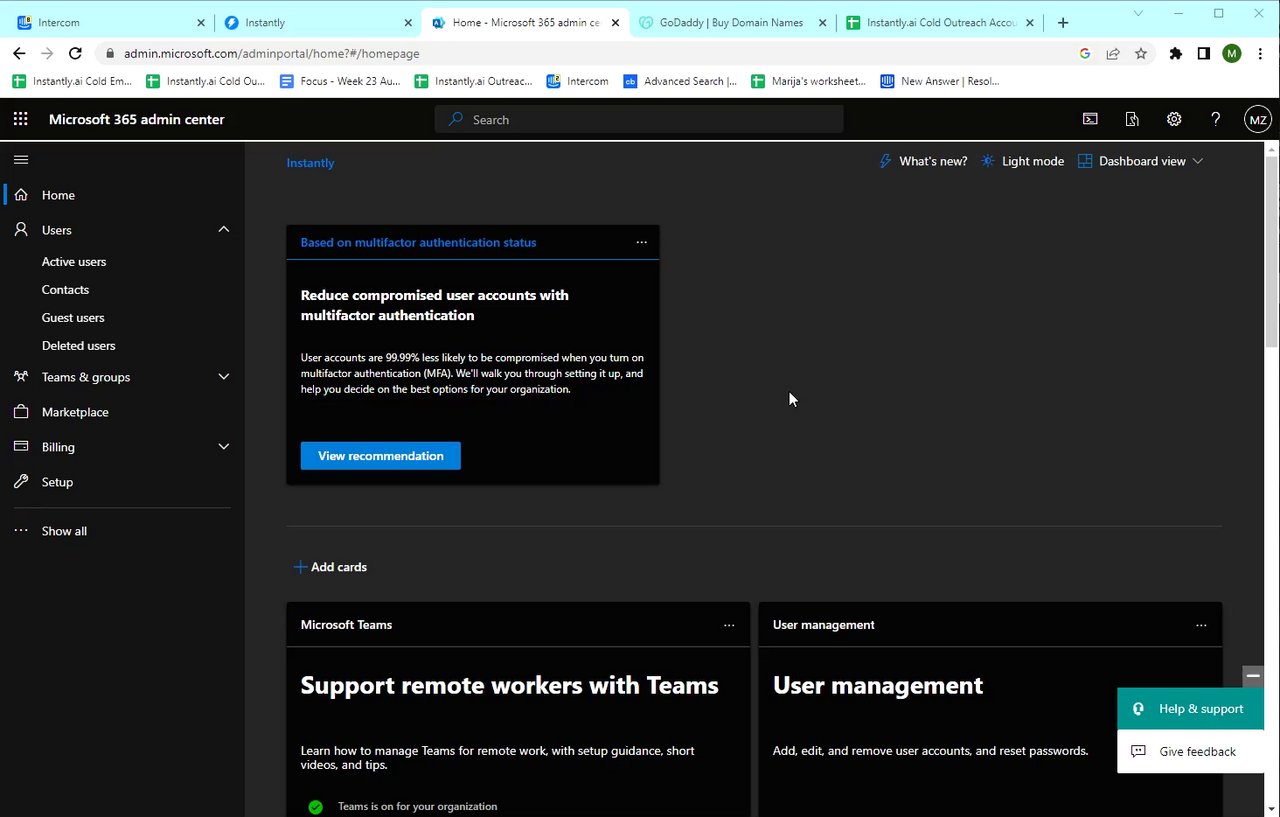The width and height of the screenshot is (1280, 817).
Task: Collapse the Users navigation section
Action: coord(224,230)
